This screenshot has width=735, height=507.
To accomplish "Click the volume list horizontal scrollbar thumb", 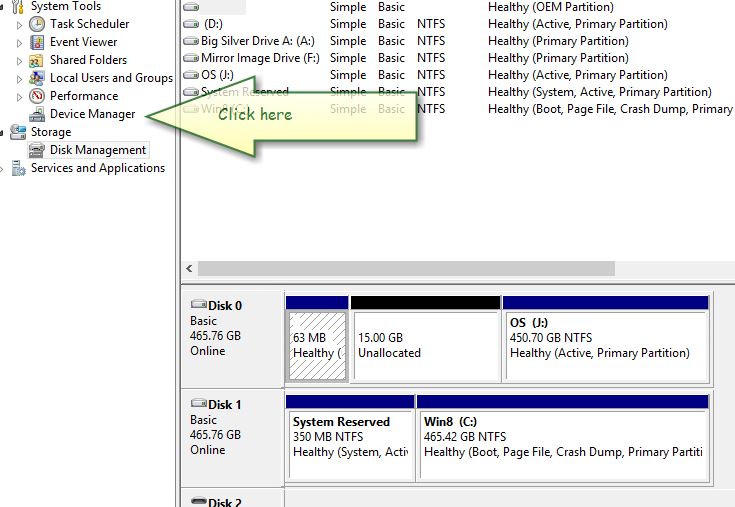I will click(406, 268).
